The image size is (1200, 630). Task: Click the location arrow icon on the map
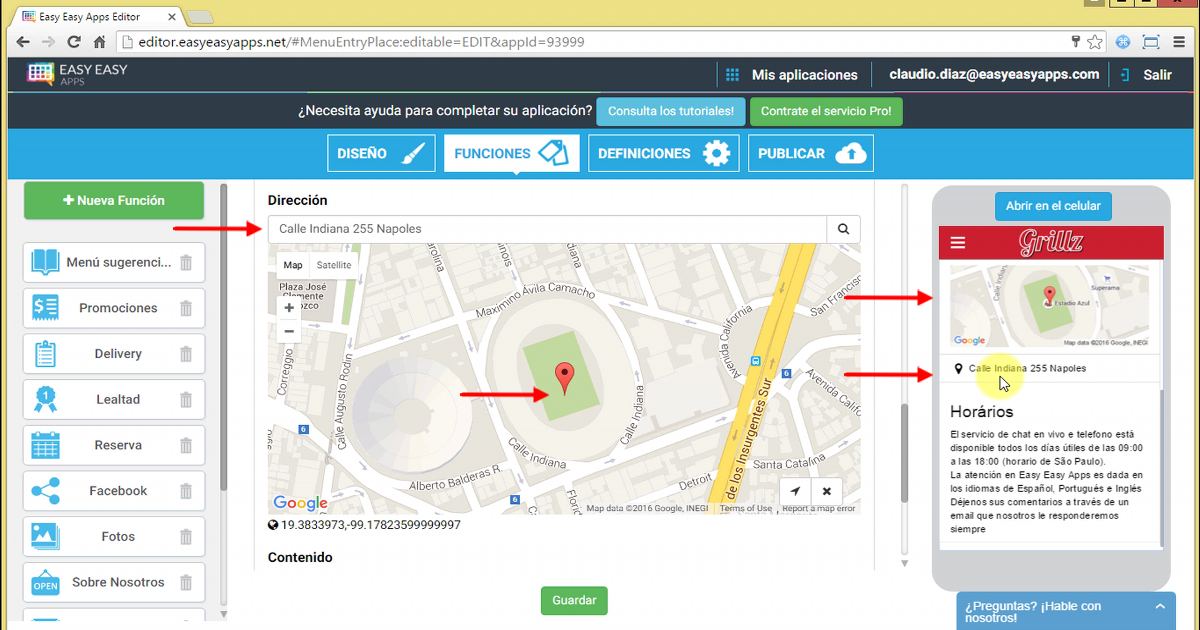click(x=795, y=491)
